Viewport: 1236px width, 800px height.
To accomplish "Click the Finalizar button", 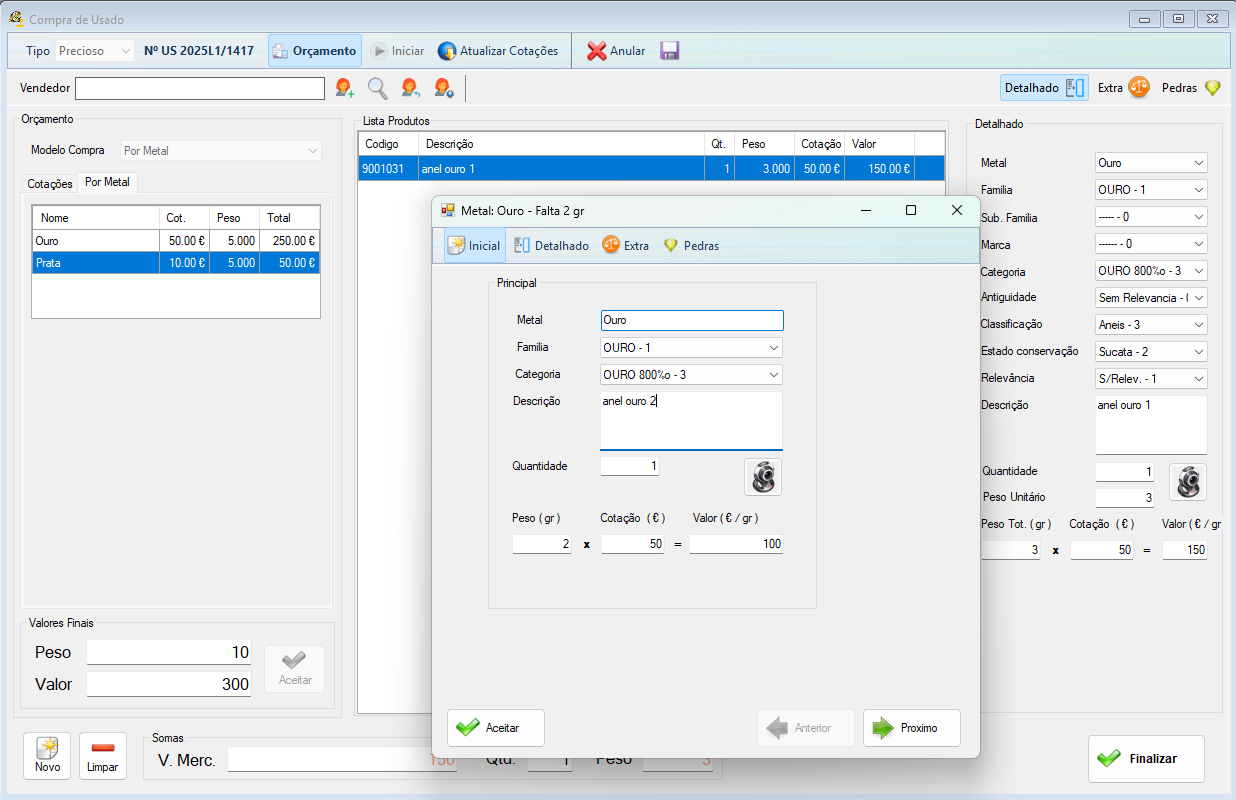I will (x=1146, y=759).
